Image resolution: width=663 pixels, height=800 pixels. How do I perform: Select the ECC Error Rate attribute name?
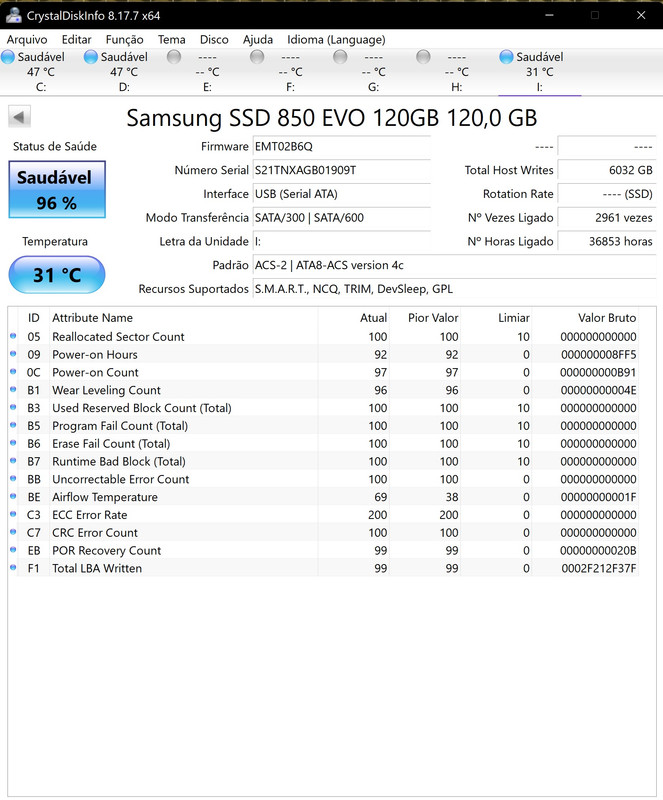[x=89, y=515]
